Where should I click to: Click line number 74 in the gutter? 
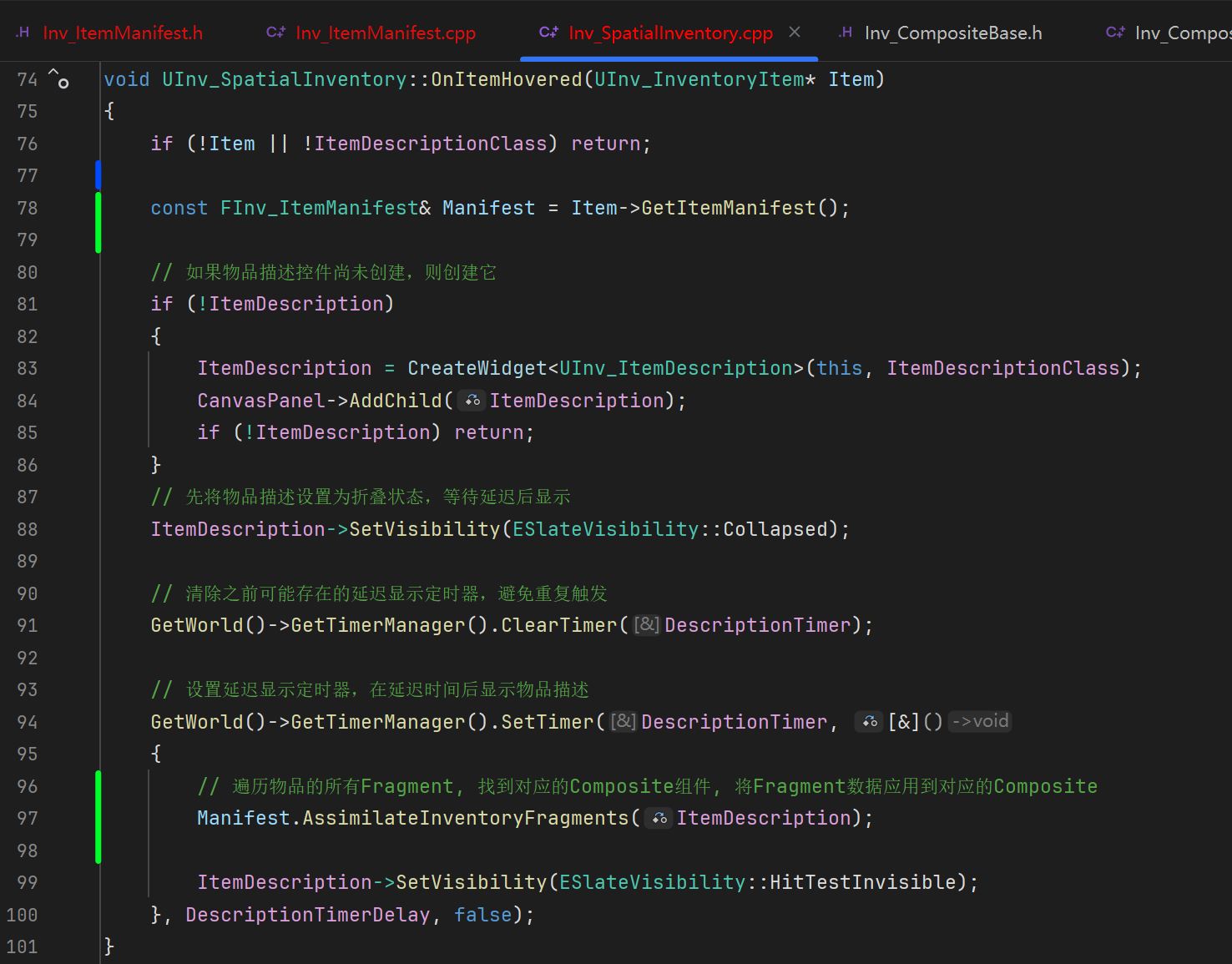(28, 79)
